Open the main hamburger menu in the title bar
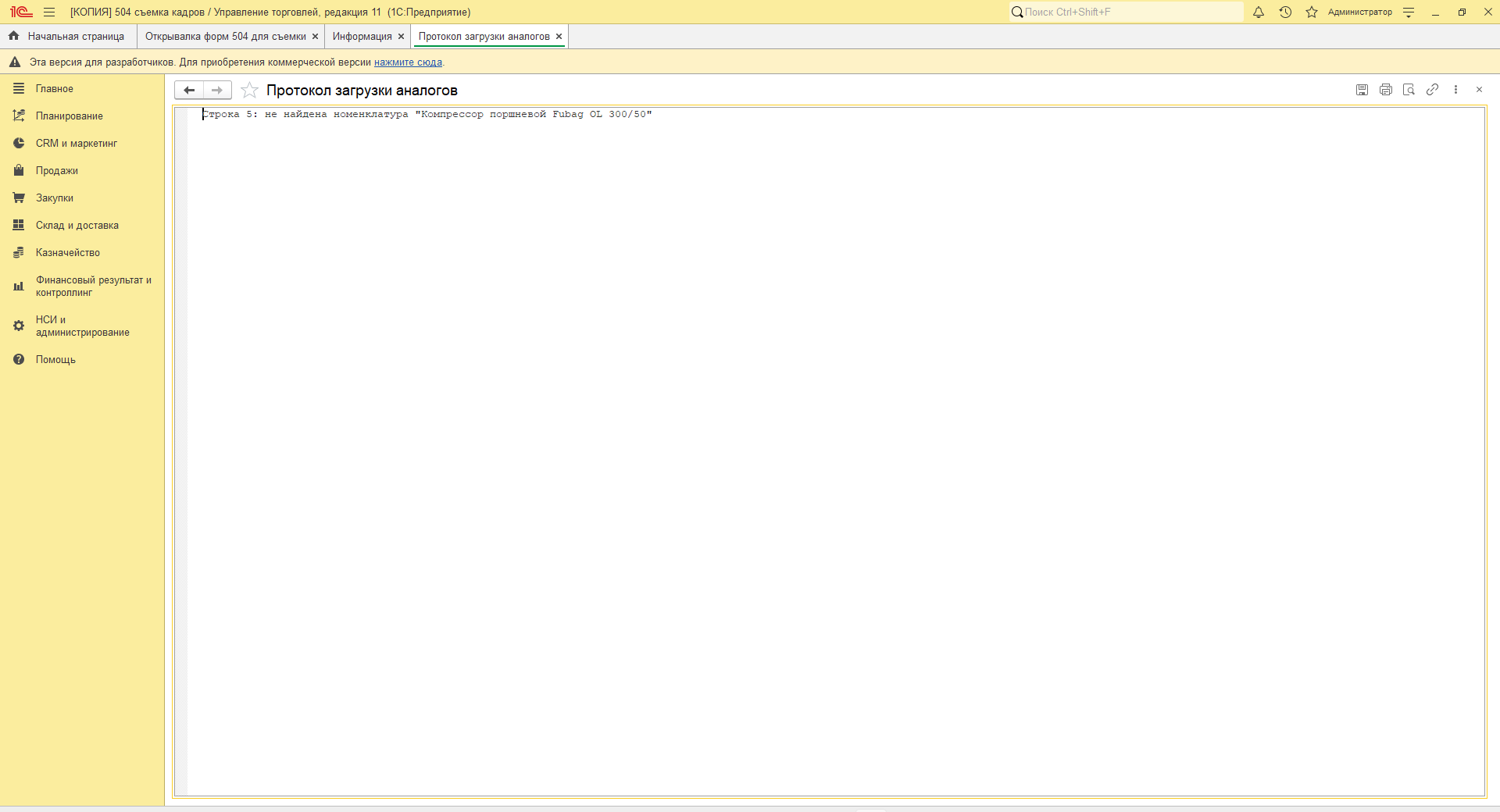This screenshot has height=812, width=1500. pyautogui.click(x=49, y=12)
